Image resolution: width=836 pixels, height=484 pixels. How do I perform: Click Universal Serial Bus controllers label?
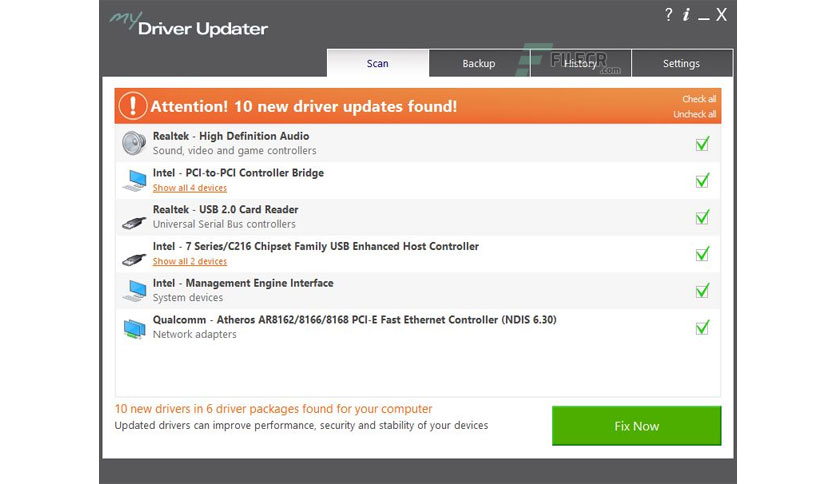tap(224, 224)
